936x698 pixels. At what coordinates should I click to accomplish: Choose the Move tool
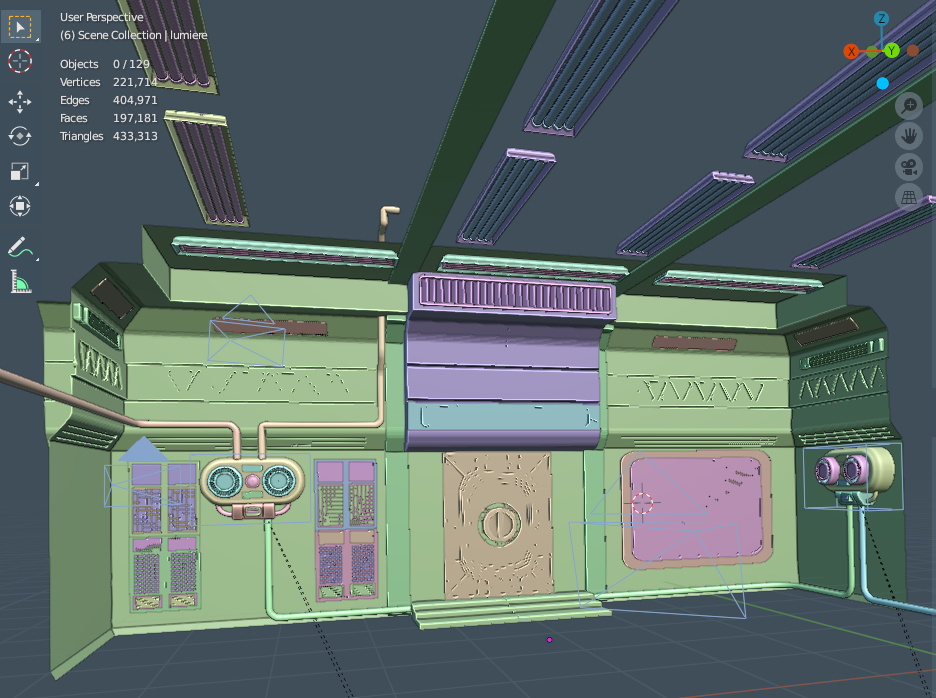[x=20, y=102]
